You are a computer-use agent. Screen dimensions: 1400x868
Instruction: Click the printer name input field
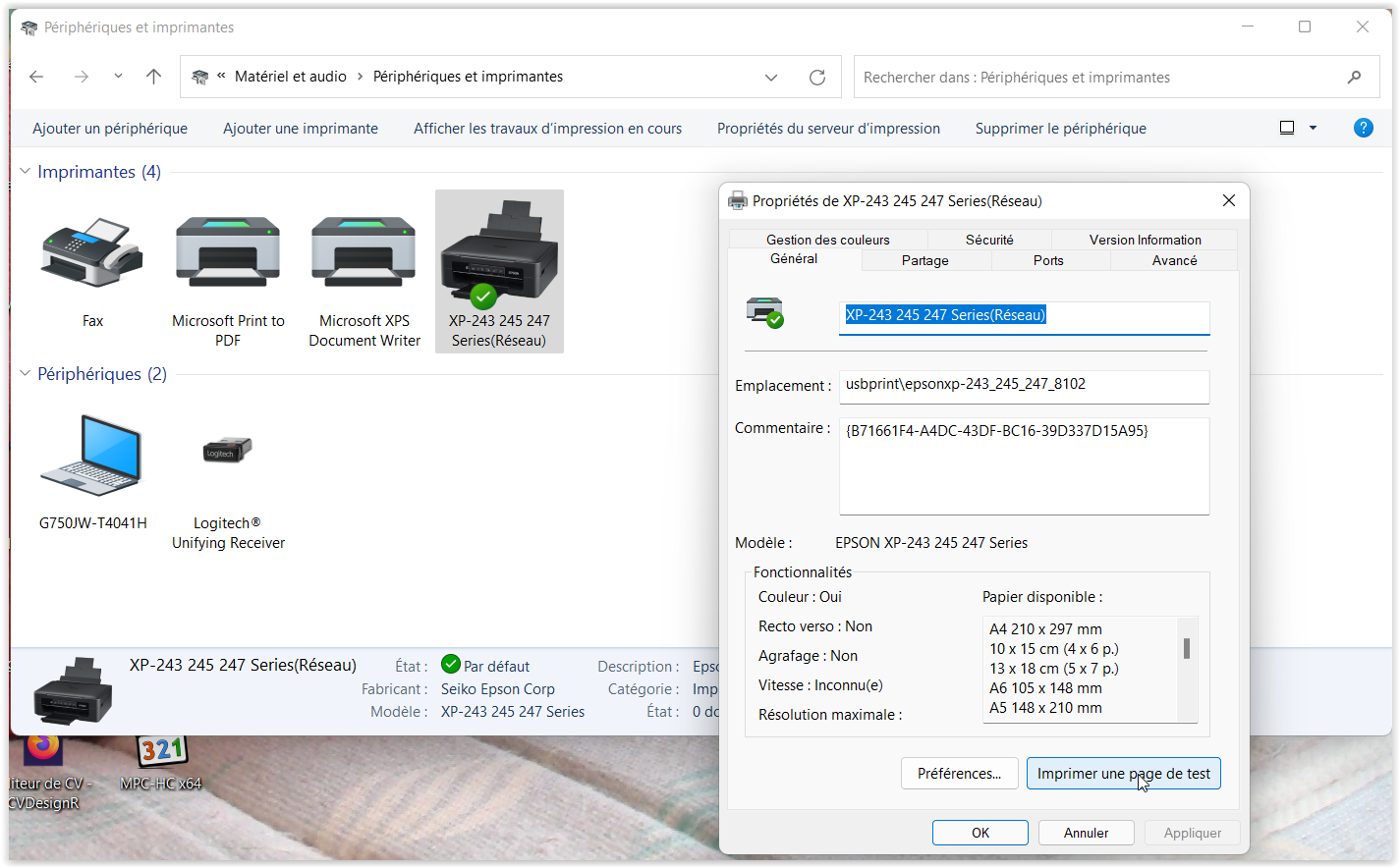point(1024,317)
